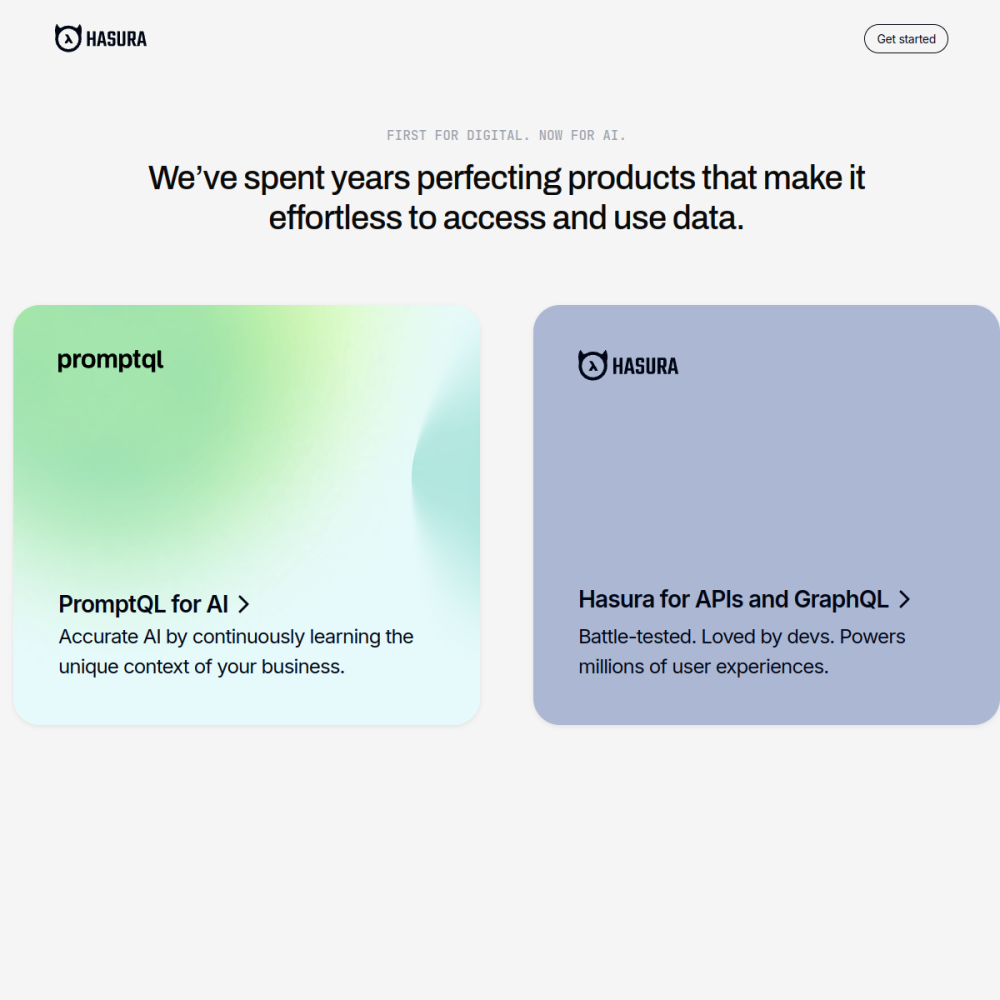Click the 'FIRST FOR DIGITAL. NOW FOR AI.' tagline
The image size is (1000, 1000).
tap(506, 135)
